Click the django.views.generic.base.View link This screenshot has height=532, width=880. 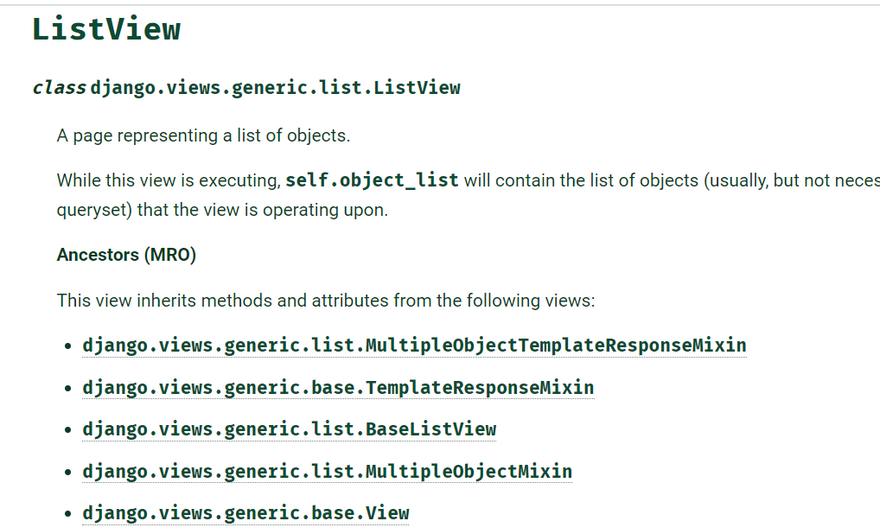coord(245,514)
